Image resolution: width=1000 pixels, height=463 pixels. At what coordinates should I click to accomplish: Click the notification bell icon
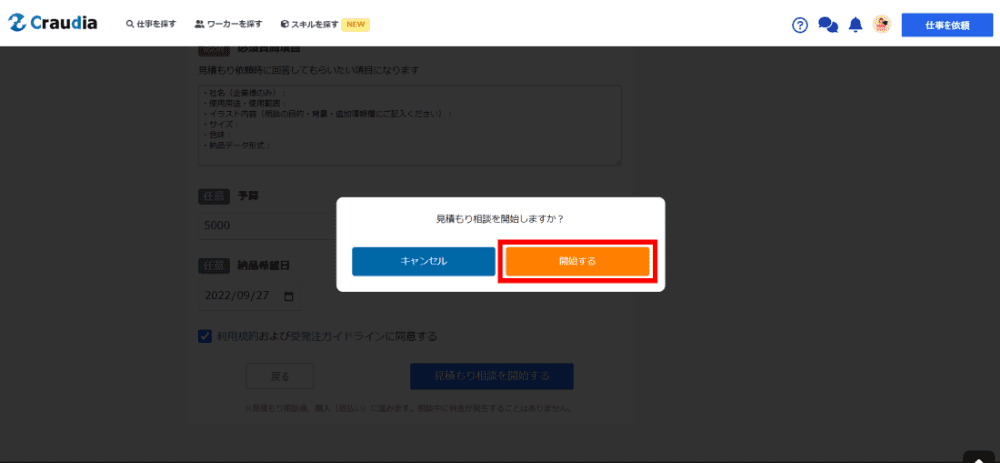(855, 25)
